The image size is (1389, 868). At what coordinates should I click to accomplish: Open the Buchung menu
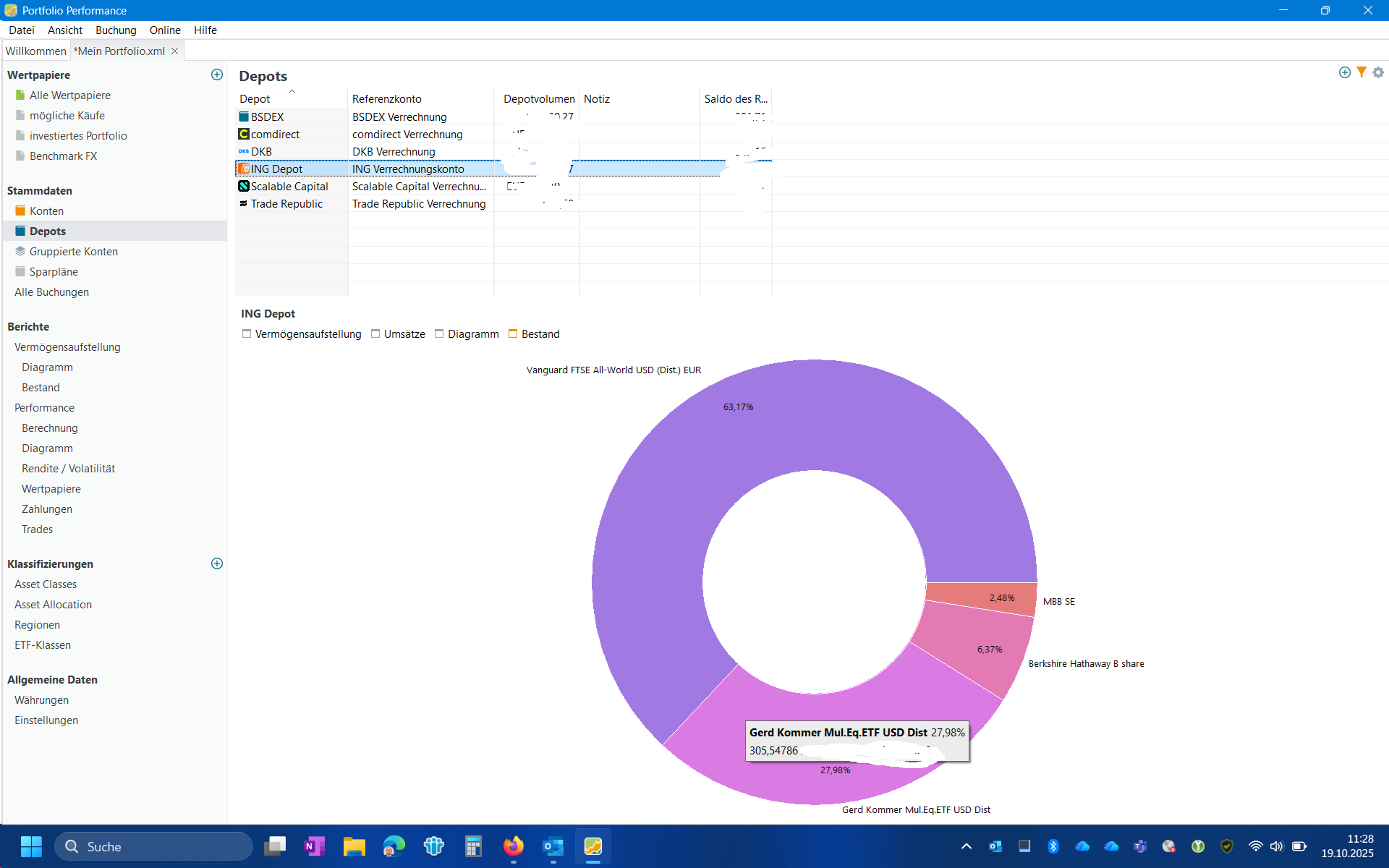pos(116,30)
